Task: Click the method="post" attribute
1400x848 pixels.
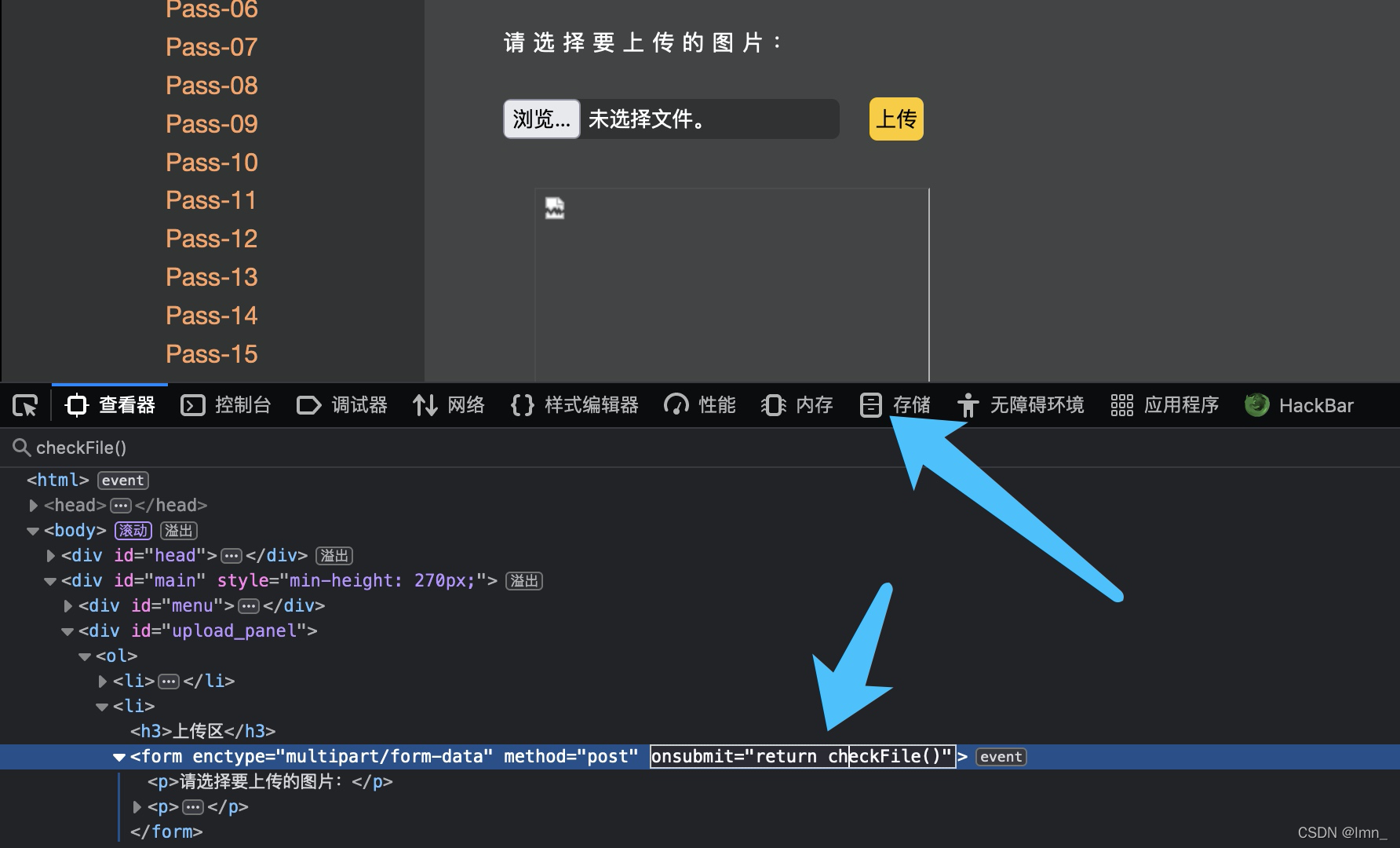Action: point(571,757)
